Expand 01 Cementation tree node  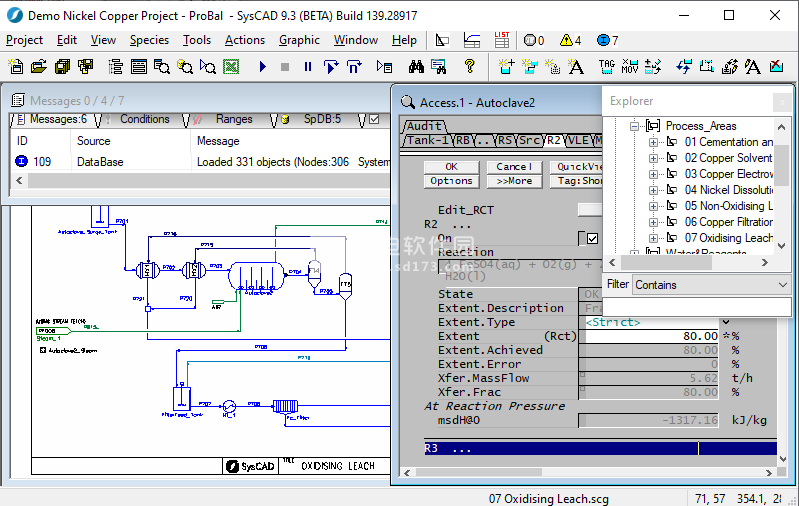[x=653, y=142]
